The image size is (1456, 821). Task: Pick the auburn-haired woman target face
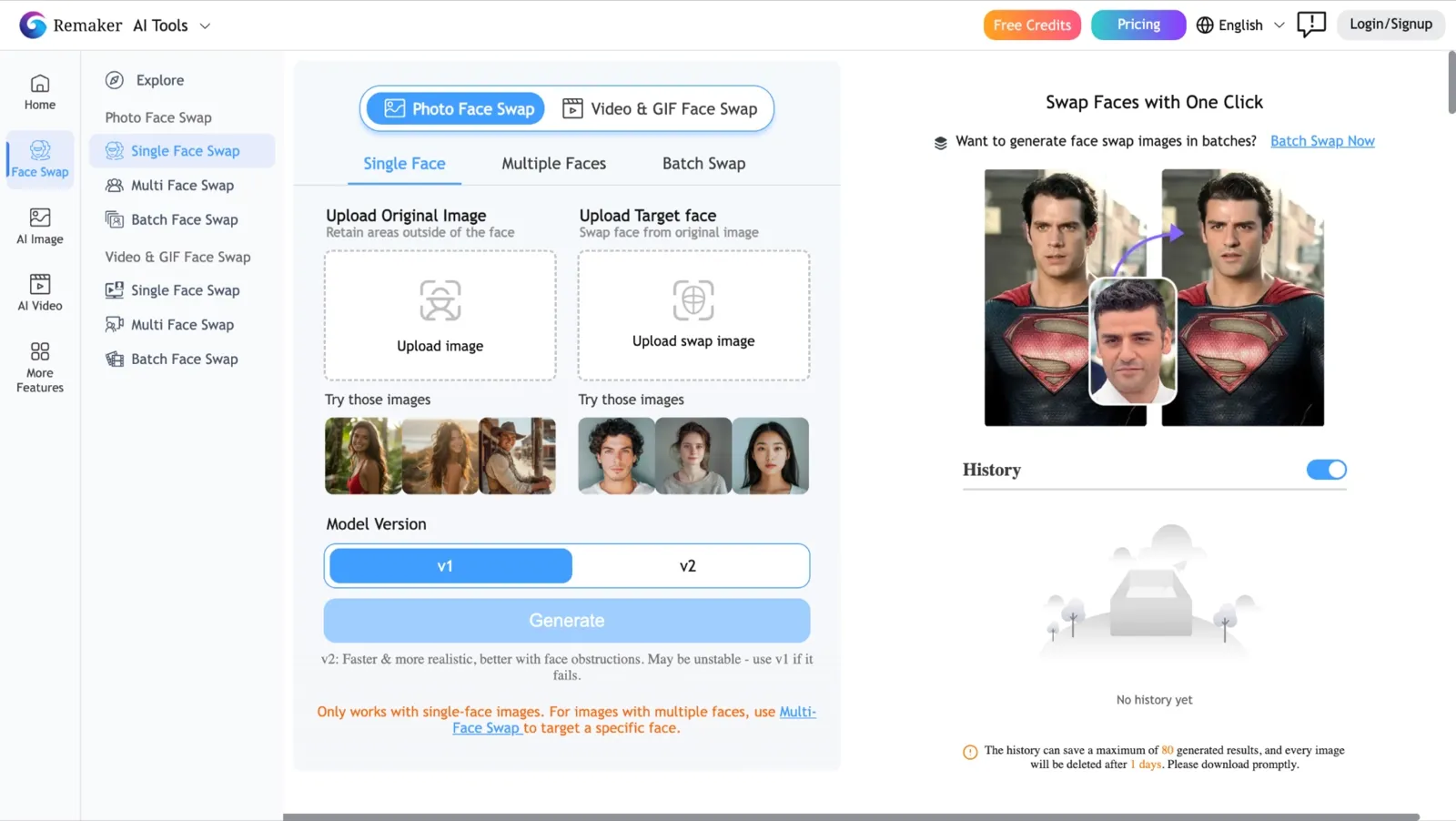(x=693, y=456)
